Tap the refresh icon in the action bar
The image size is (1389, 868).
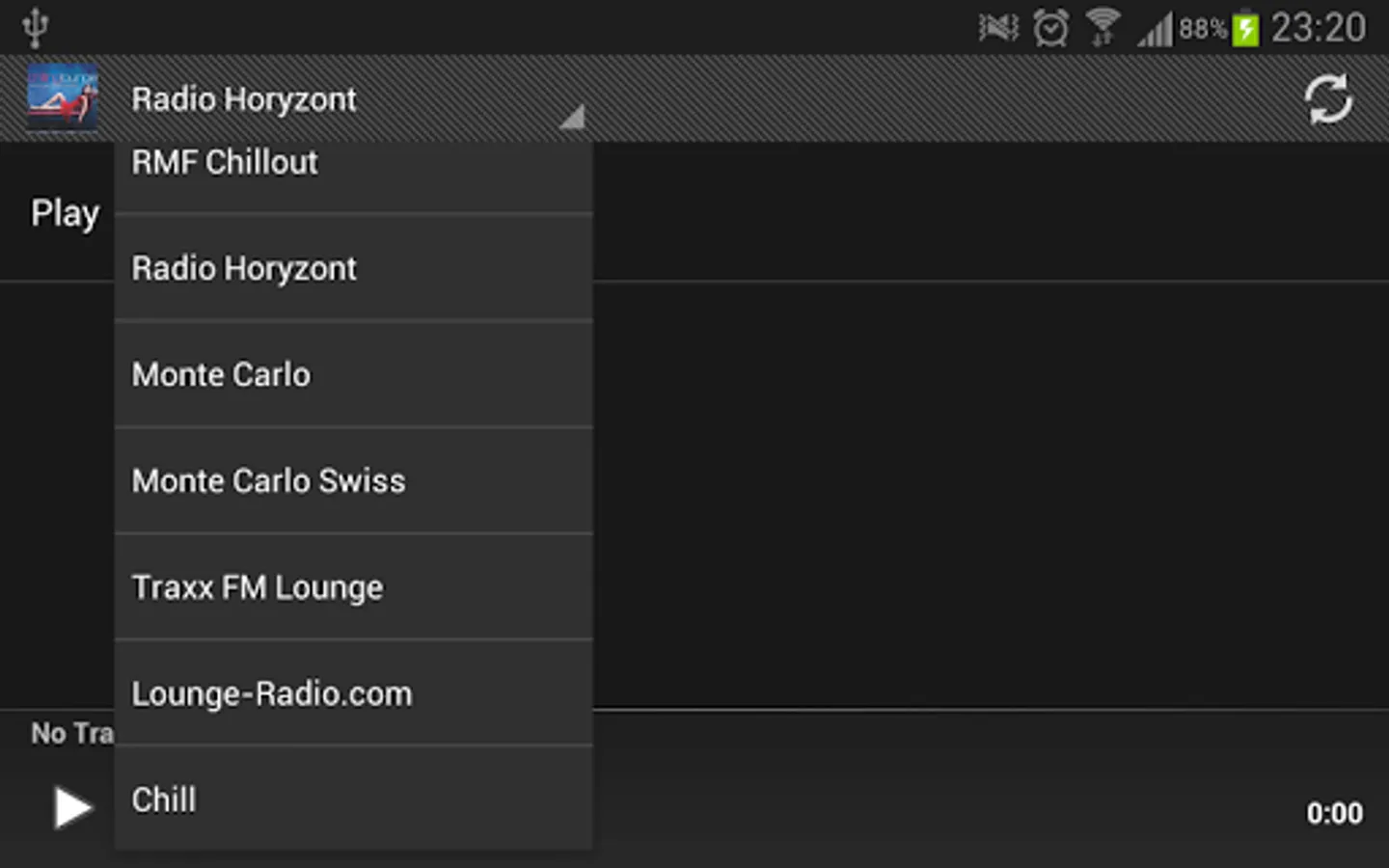pyautogui.click(x=1328, y=99)
